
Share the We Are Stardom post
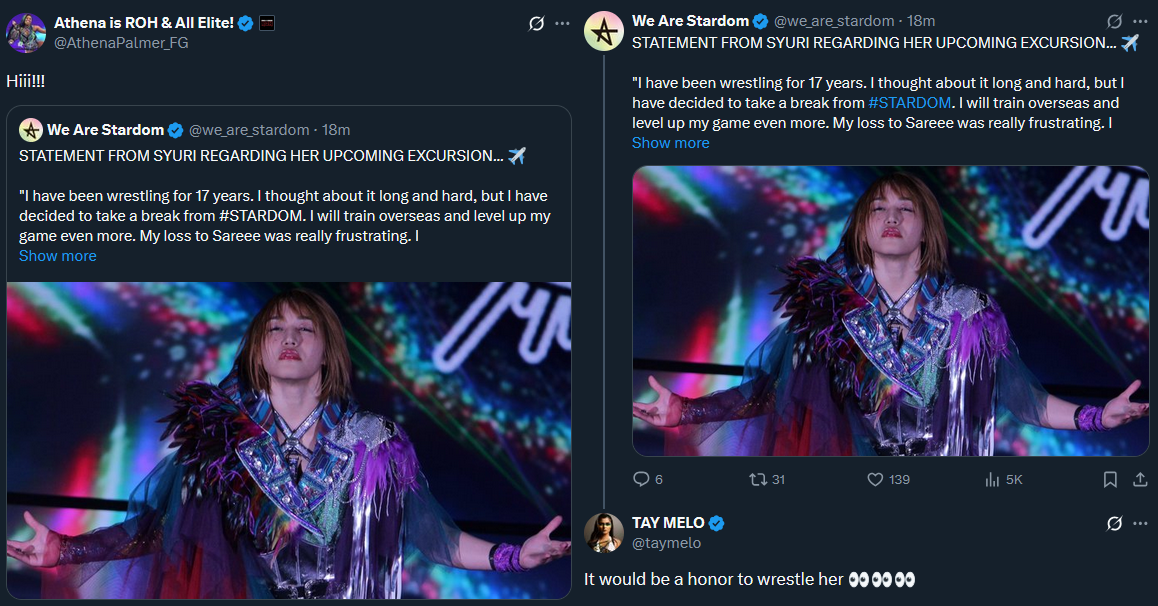coord(1139,479)
